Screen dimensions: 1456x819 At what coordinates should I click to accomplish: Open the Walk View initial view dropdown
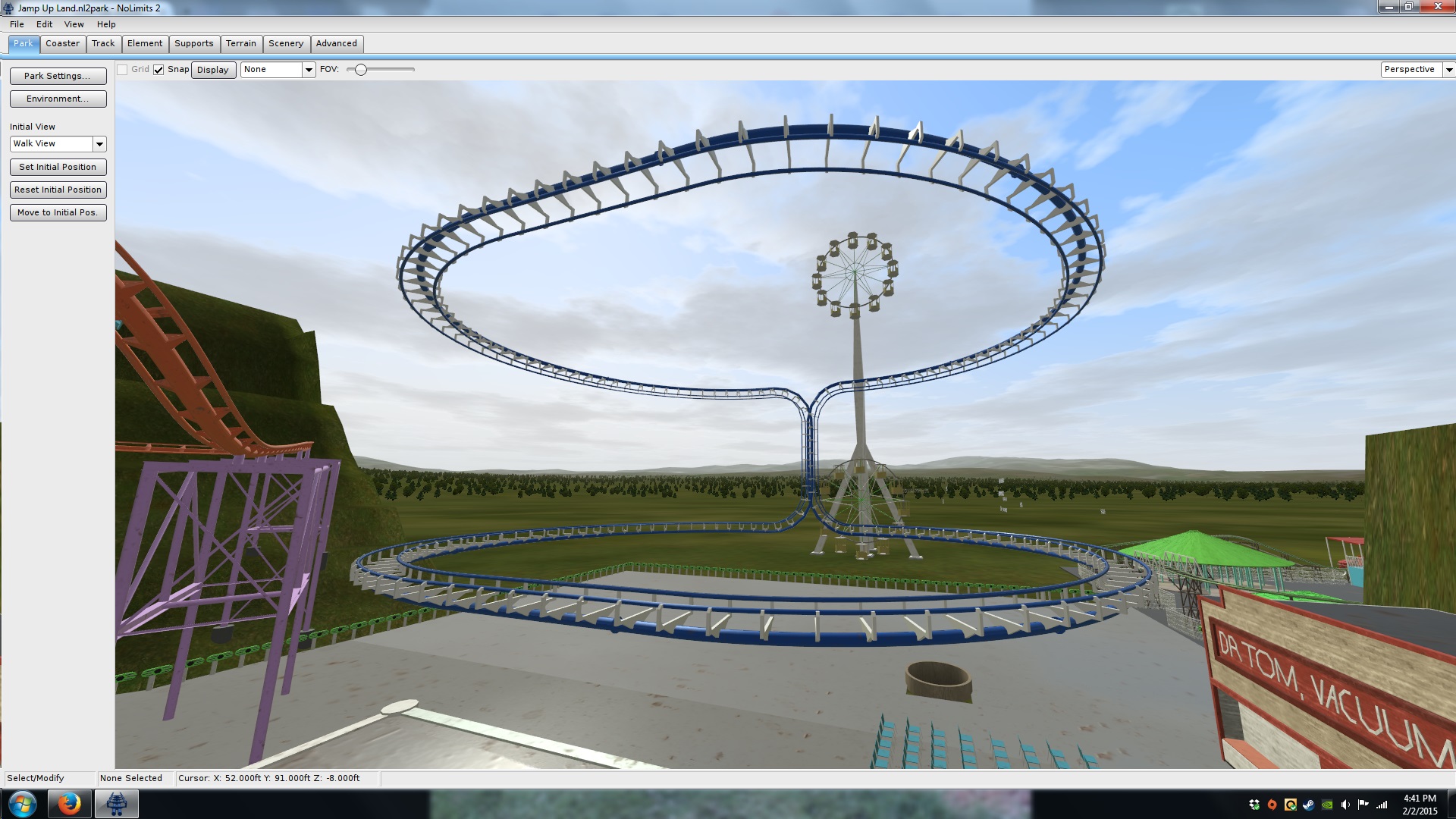tap(99, 144)
